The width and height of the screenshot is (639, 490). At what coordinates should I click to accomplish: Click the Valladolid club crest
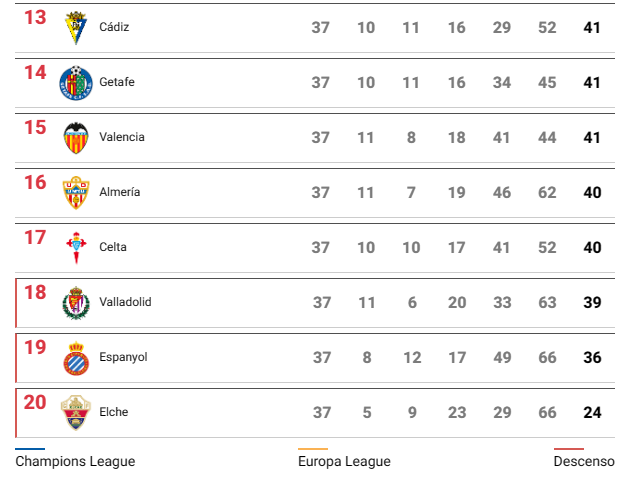(x=76, y=302)
